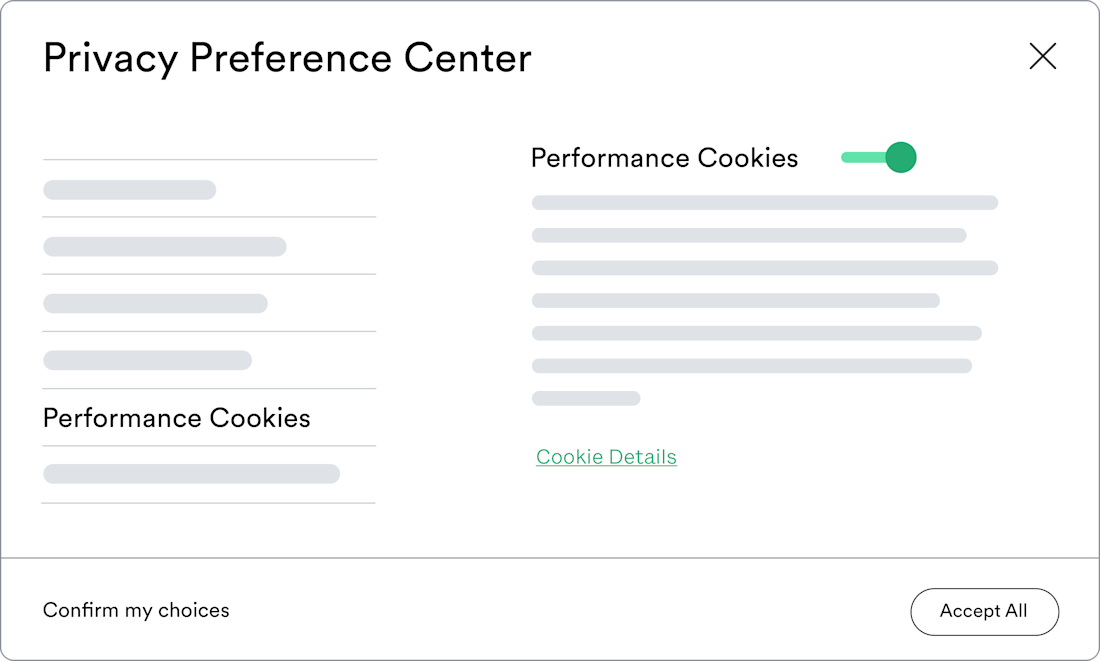
Task: Close the Privacy Preference Center dialog
Action: point(1042,56)
